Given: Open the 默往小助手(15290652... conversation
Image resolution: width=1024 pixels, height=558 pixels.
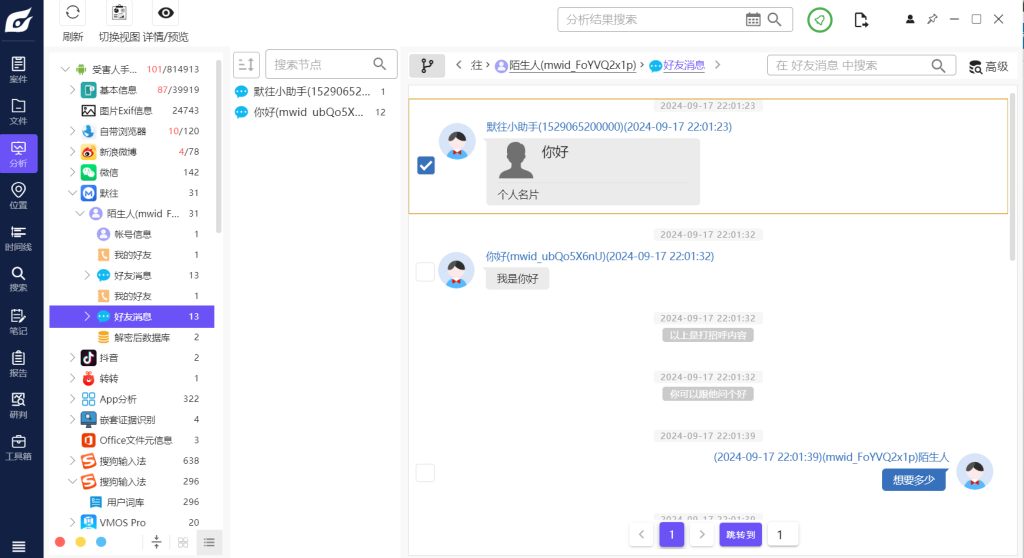Looking at the screenshot, I should coord(312,91).
